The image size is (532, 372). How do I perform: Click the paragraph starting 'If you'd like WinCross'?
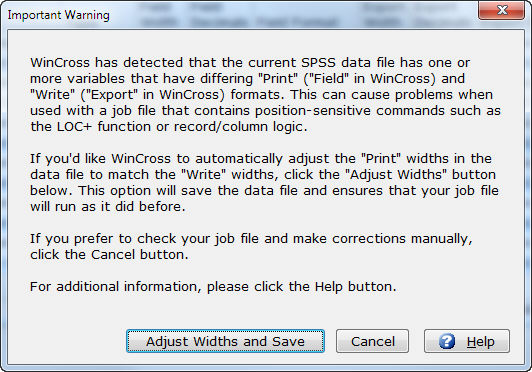pyautogui.click(x=264, y=183)
